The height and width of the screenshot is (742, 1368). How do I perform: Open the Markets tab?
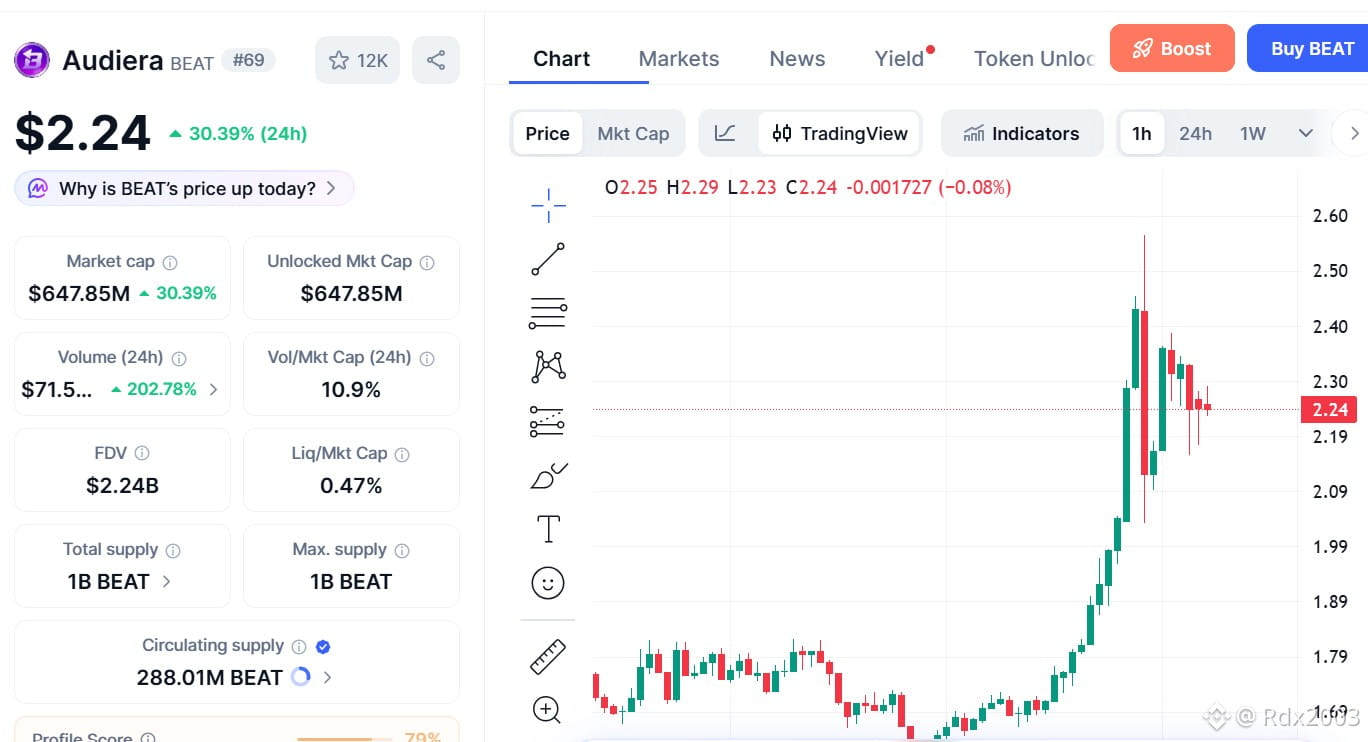[679, 59]
